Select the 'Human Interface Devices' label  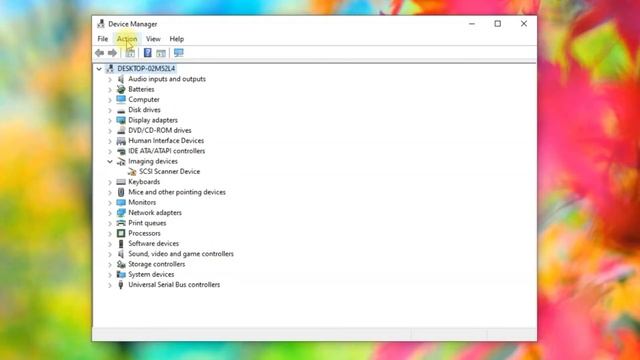pos(166,140)
